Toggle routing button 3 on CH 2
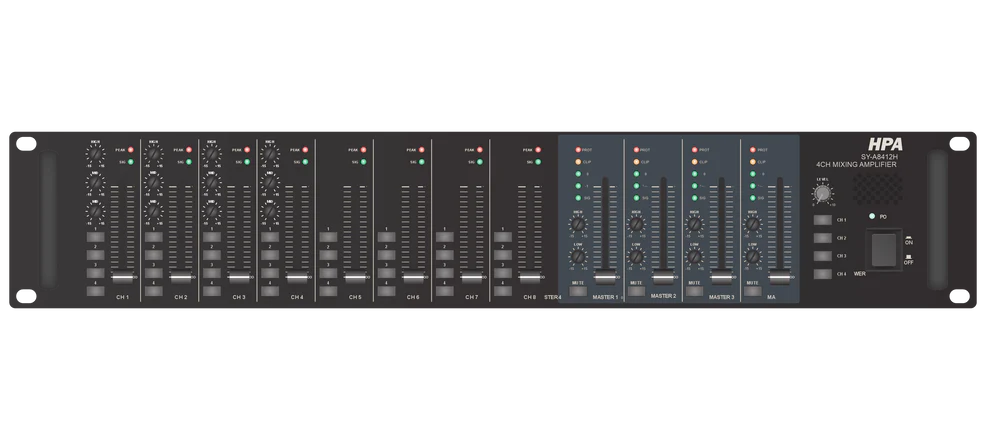990x429 pixels. 153,273
